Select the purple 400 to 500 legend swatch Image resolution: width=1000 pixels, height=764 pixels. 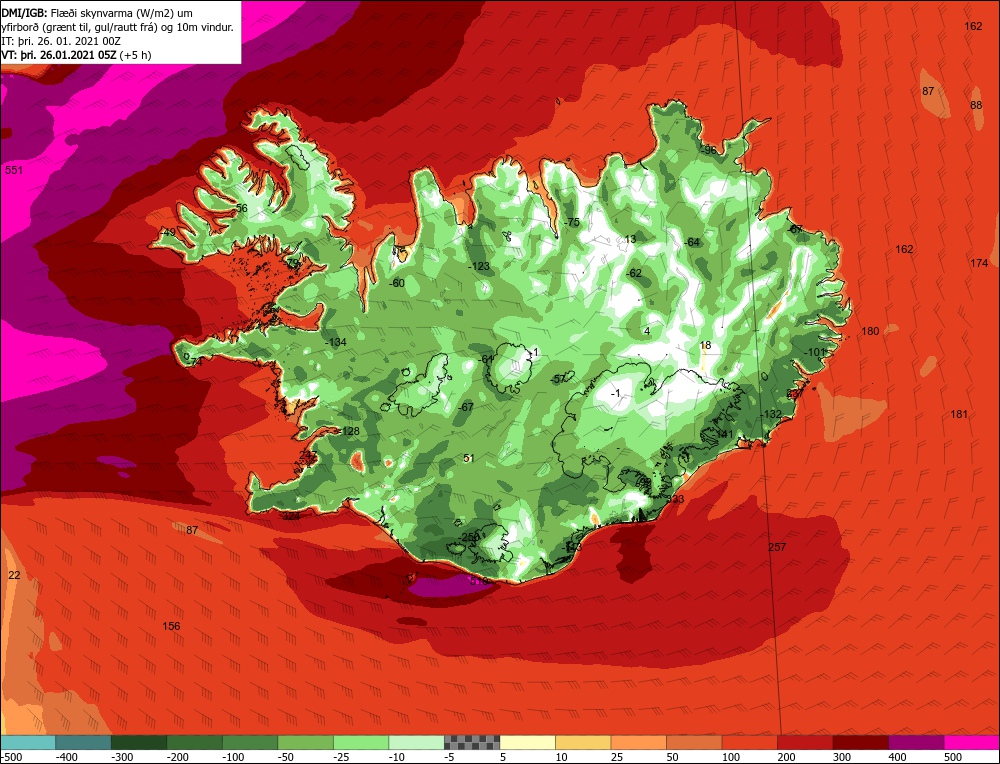916,742
